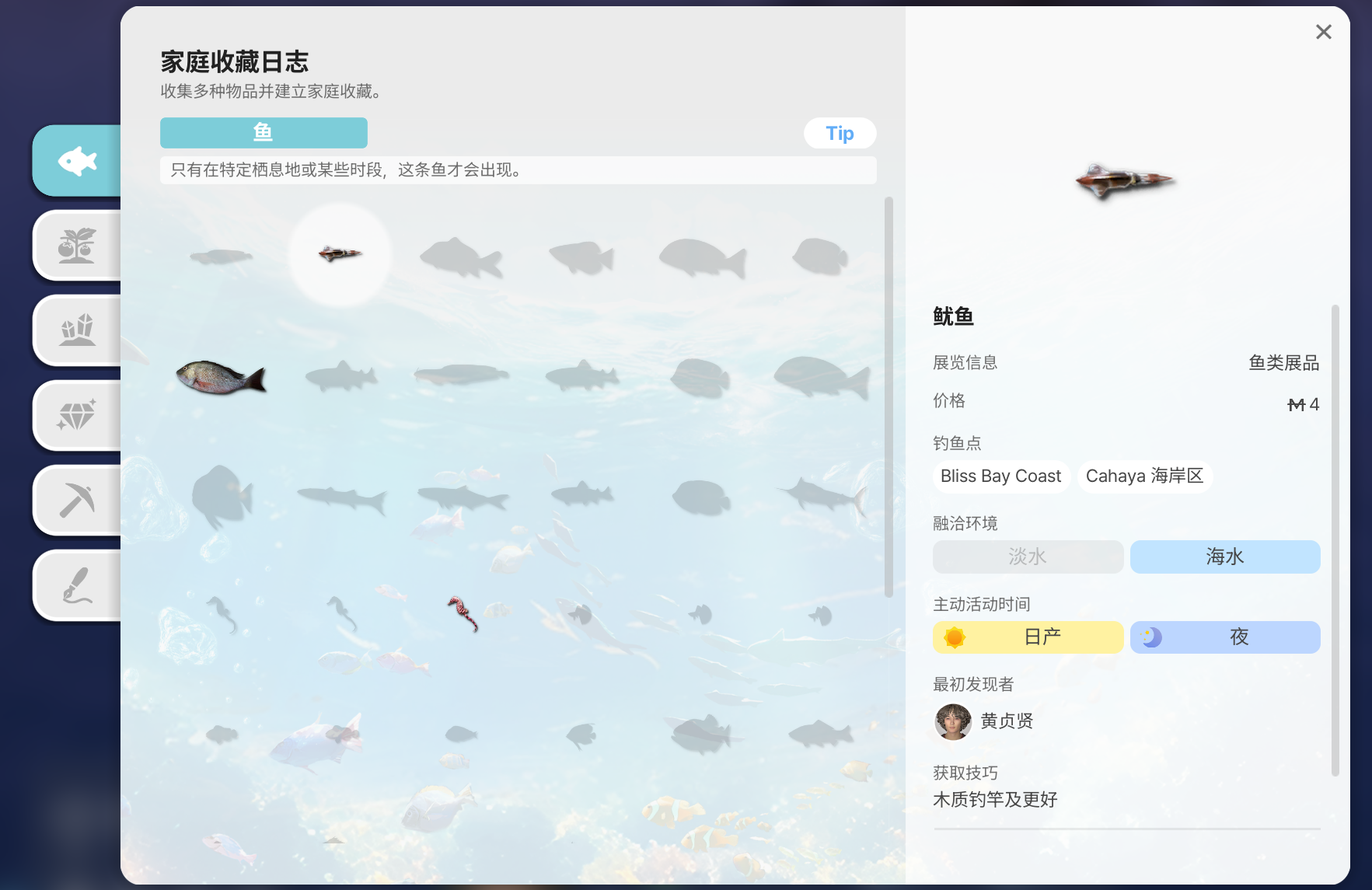Select the 夜 activity time
This screenshot has height=890, width=1372.
(x=1224, y=637)
